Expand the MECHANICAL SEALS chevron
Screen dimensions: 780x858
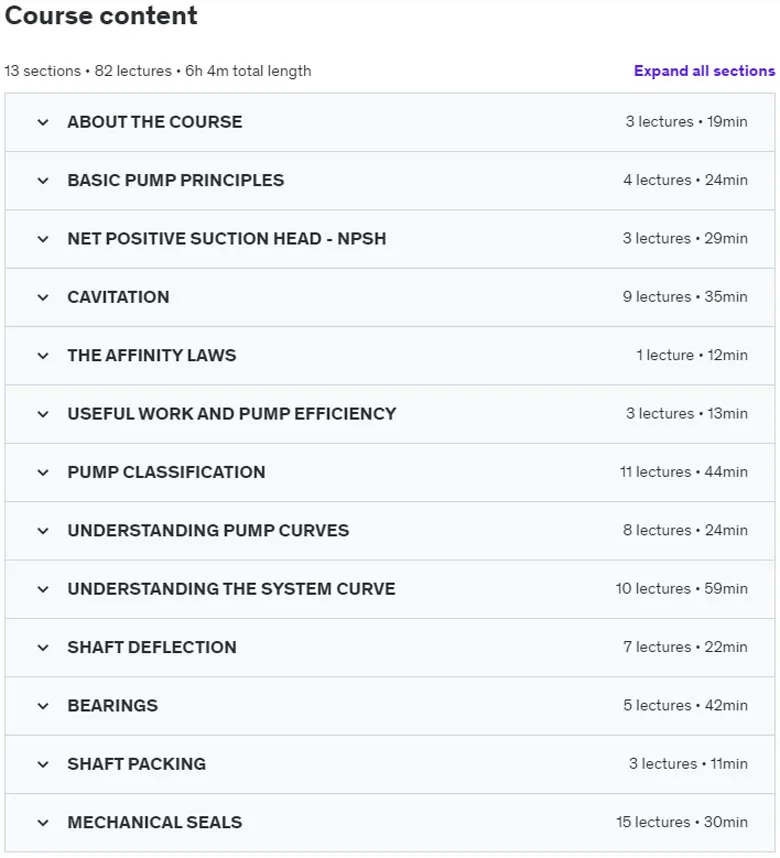tap(43, 822)
